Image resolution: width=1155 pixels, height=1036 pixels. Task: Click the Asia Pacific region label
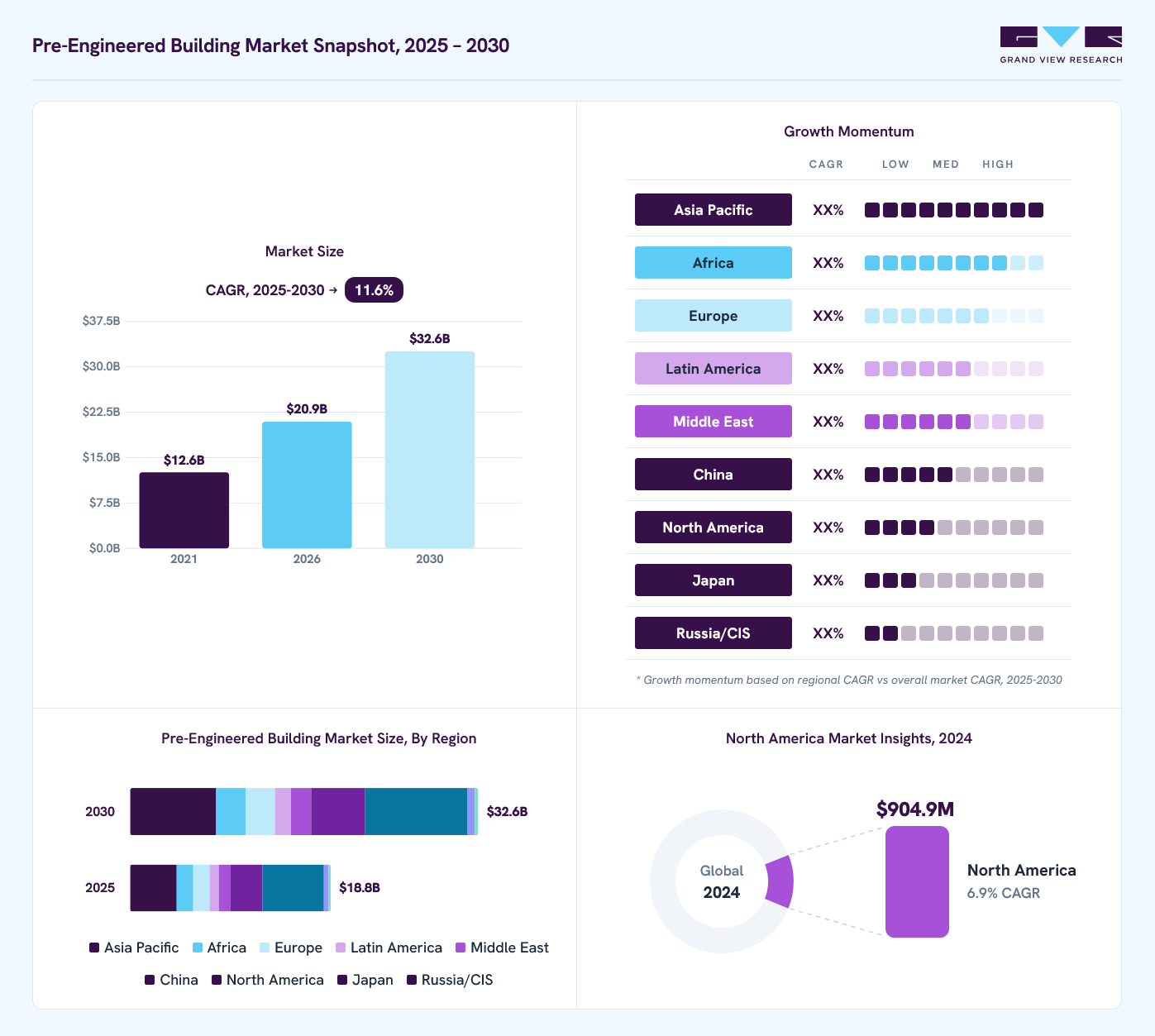pos(713,210)
